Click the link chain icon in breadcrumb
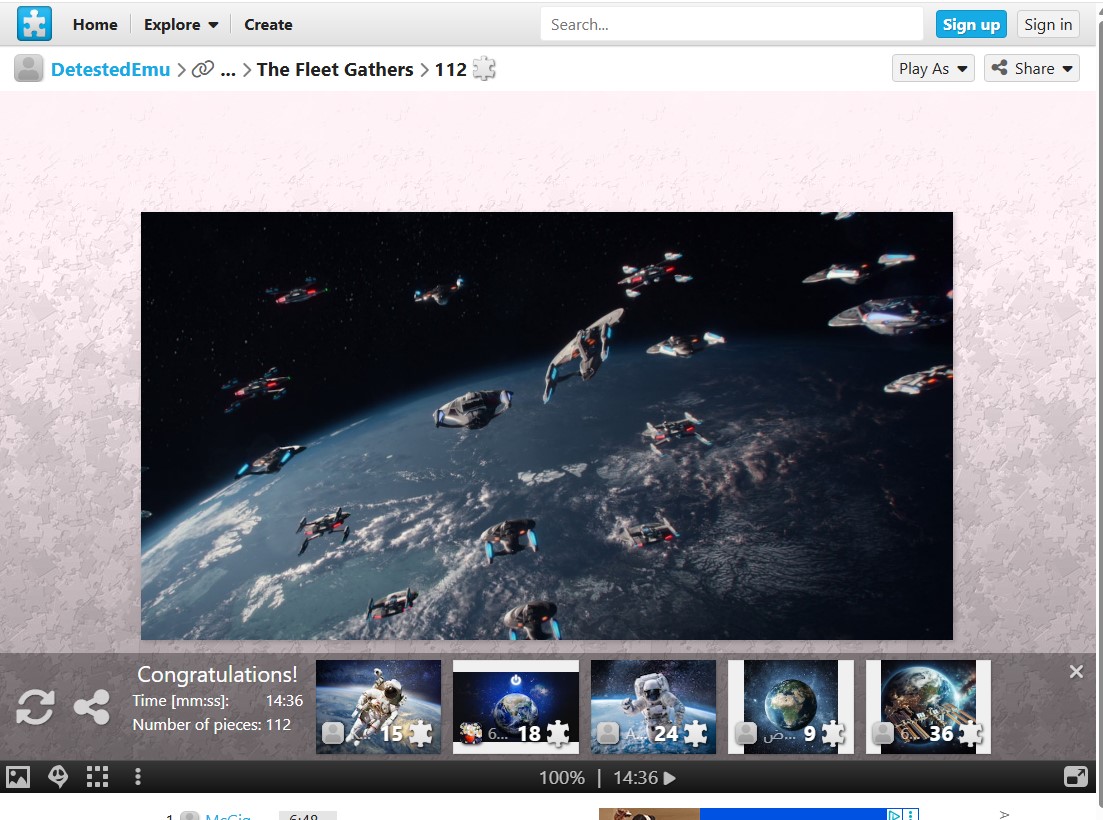The image size is (1103, 820). click(203, 69)
